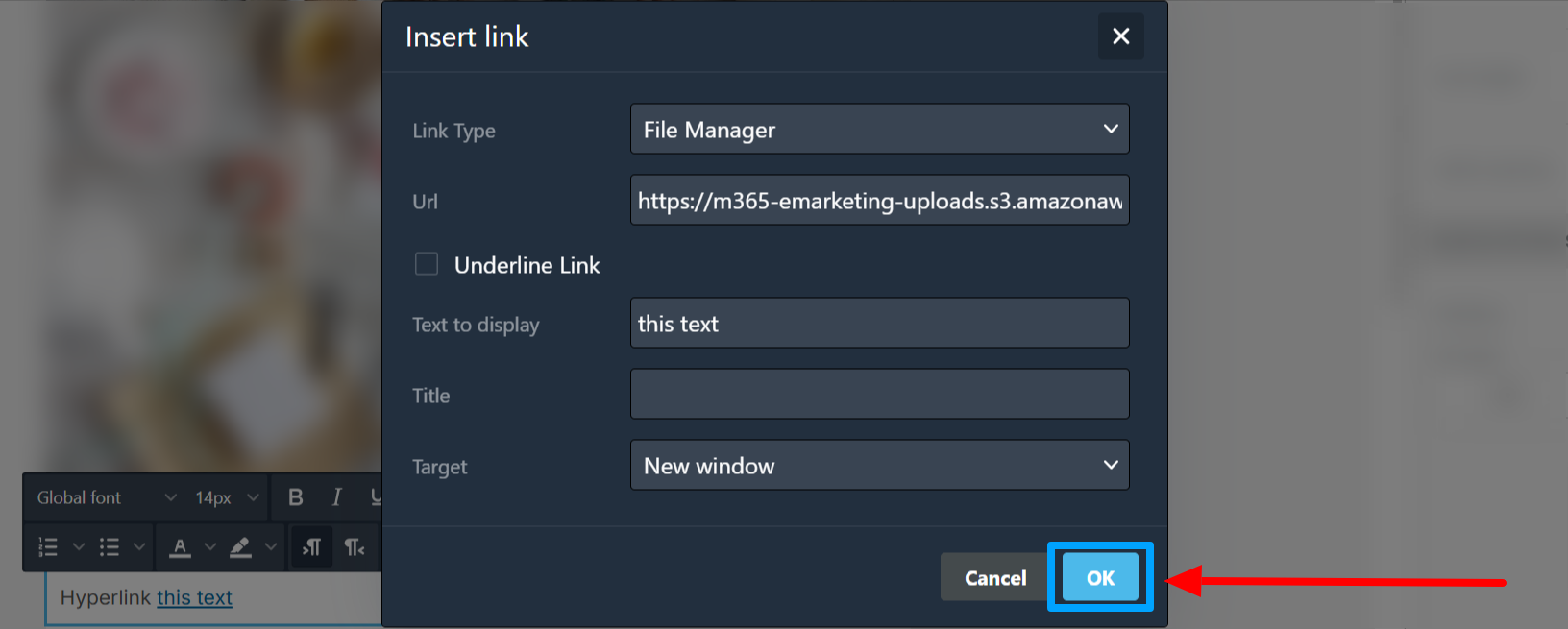Expand the Global font dropdown
The width and height of the screenshot is (1568, 629).
coord(106,497)
